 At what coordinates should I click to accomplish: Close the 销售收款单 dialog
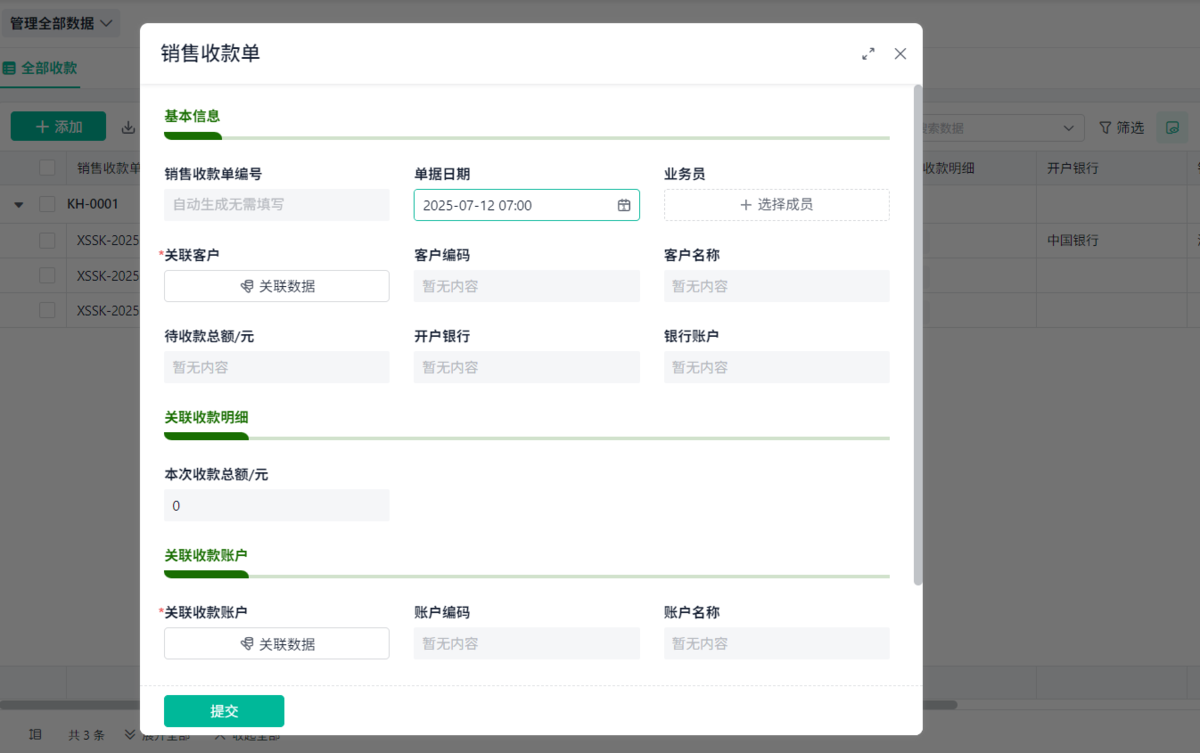900,54
